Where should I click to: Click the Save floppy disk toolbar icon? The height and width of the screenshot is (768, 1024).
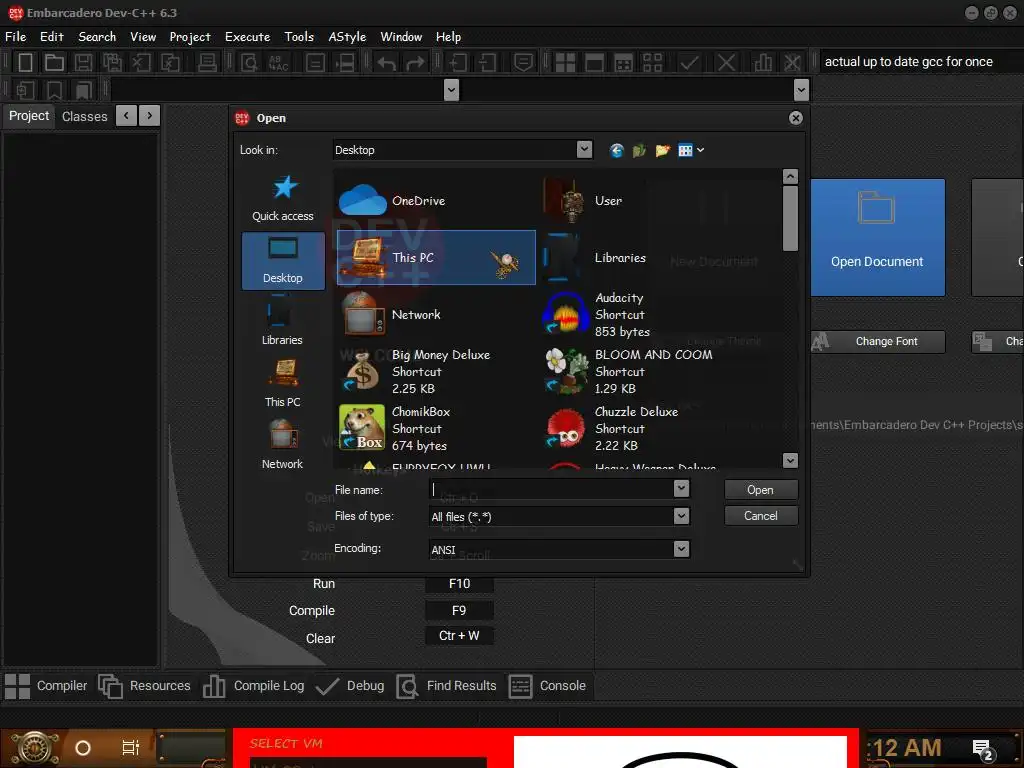(x=83, y=63)
